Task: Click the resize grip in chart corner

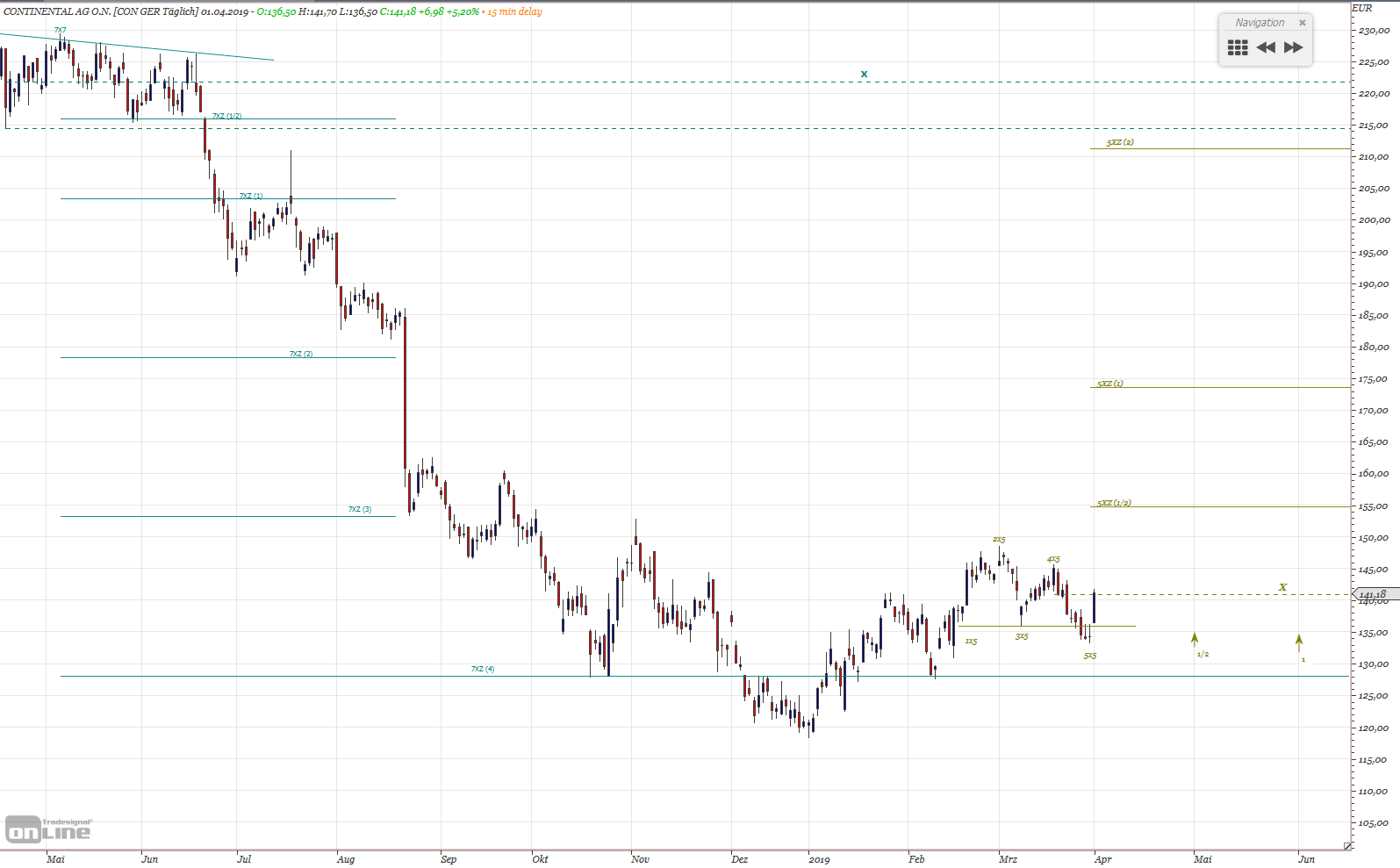Action: [x=1347, y=846]
